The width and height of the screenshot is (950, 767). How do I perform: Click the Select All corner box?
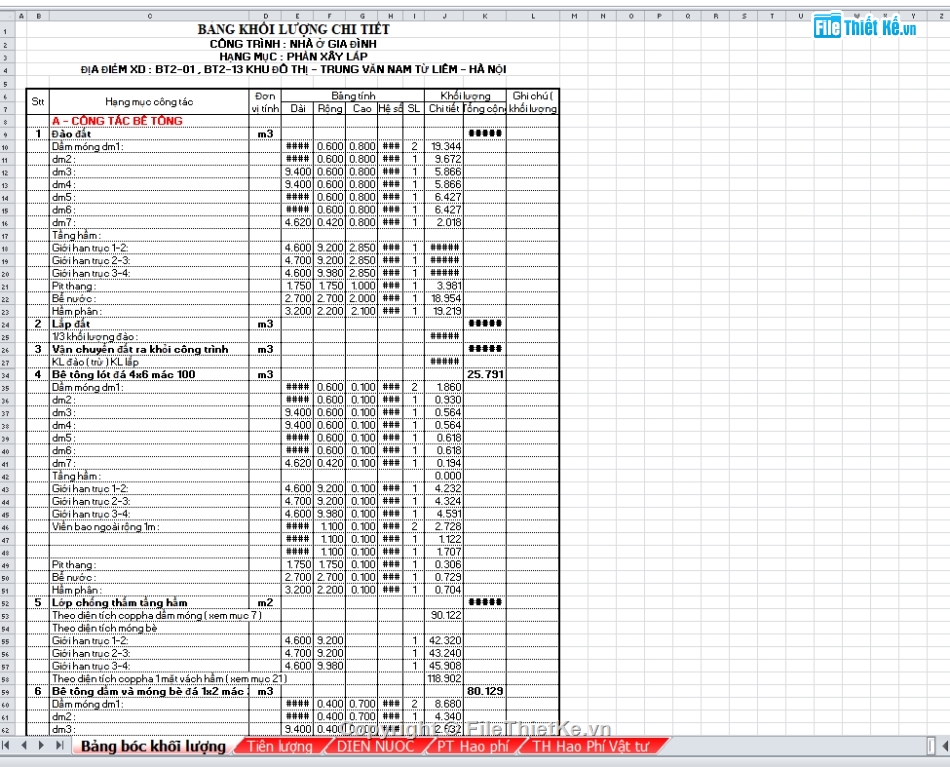coord(7,16)
